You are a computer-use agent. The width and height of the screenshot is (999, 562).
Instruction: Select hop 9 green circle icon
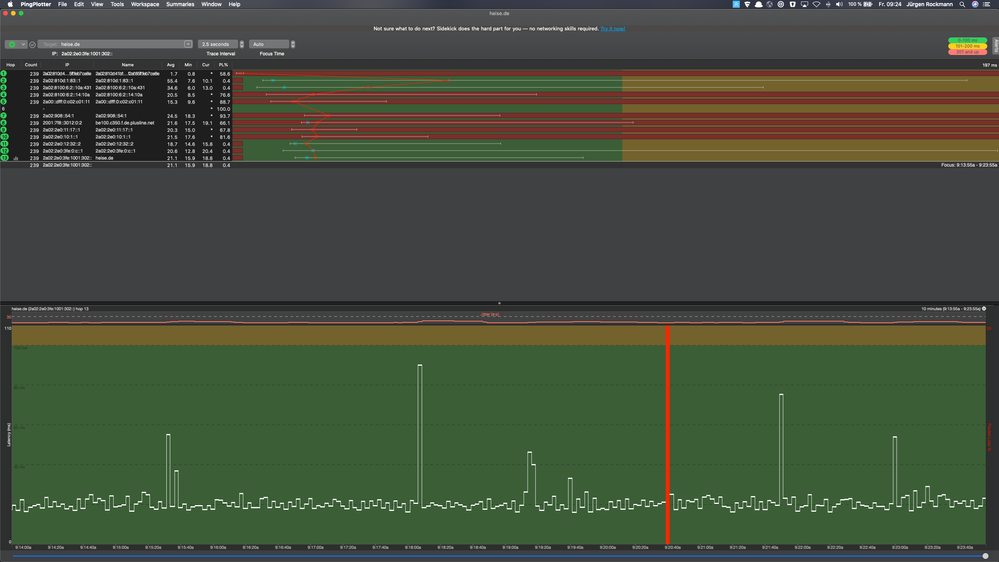(x=4, y=130)
